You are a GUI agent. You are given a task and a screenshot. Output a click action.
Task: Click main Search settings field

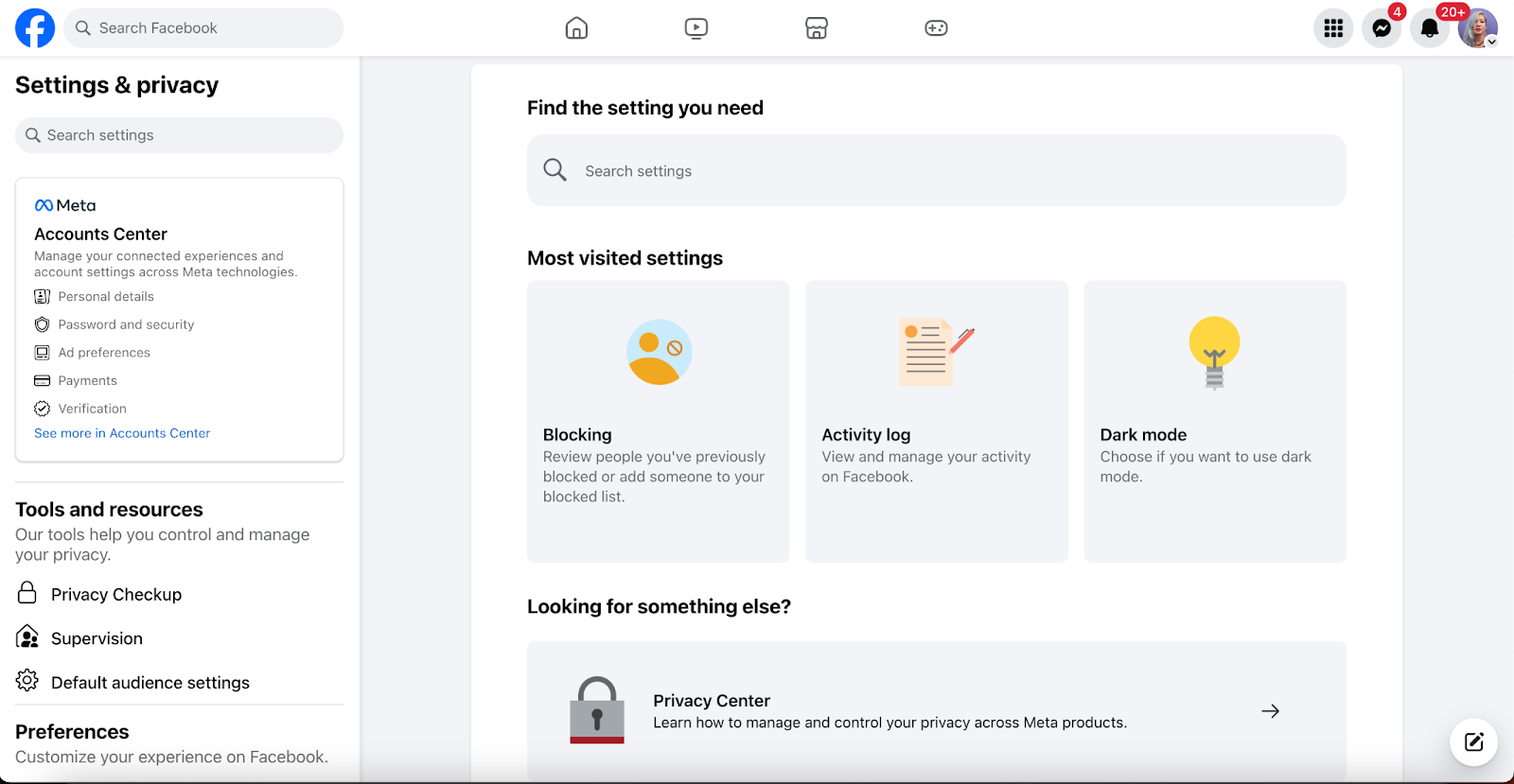[936, 170]
